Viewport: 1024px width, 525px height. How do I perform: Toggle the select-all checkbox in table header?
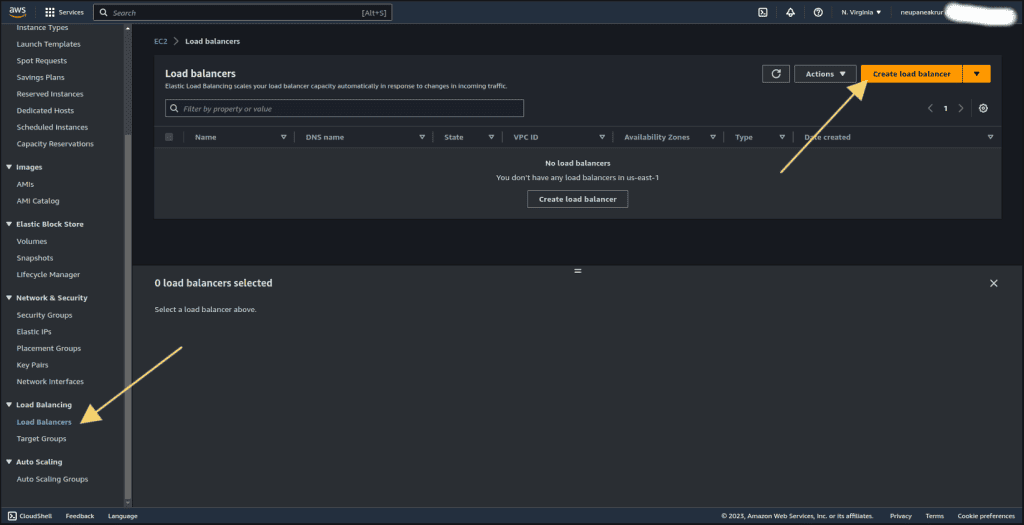[169, 137]
